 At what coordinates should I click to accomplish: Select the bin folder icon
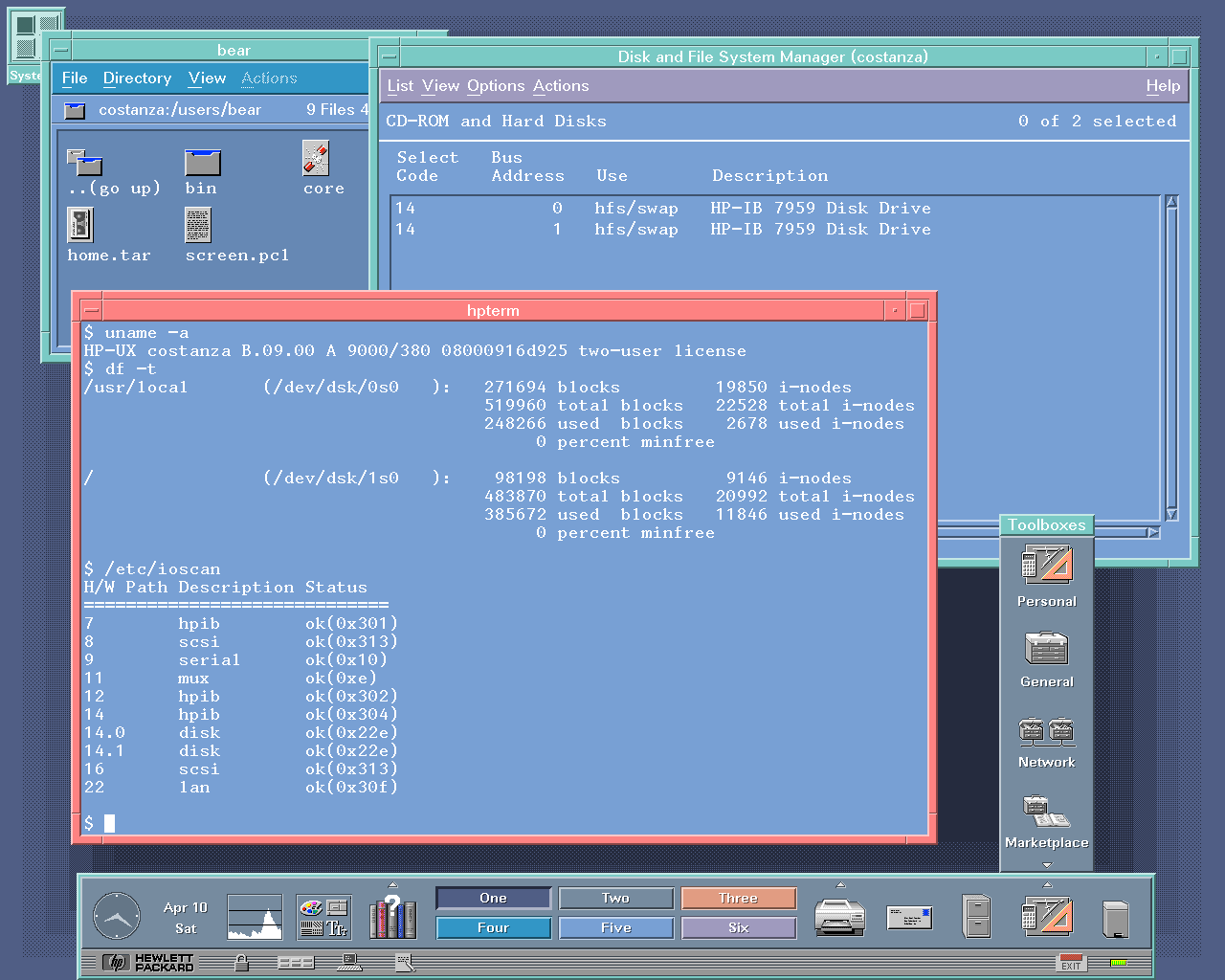202,163
